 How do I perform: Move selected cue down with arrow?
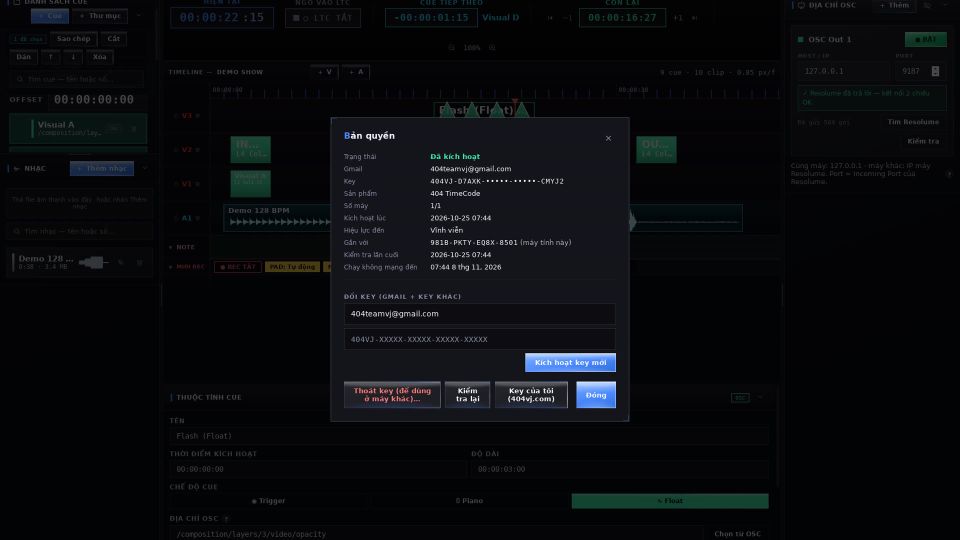73,57
